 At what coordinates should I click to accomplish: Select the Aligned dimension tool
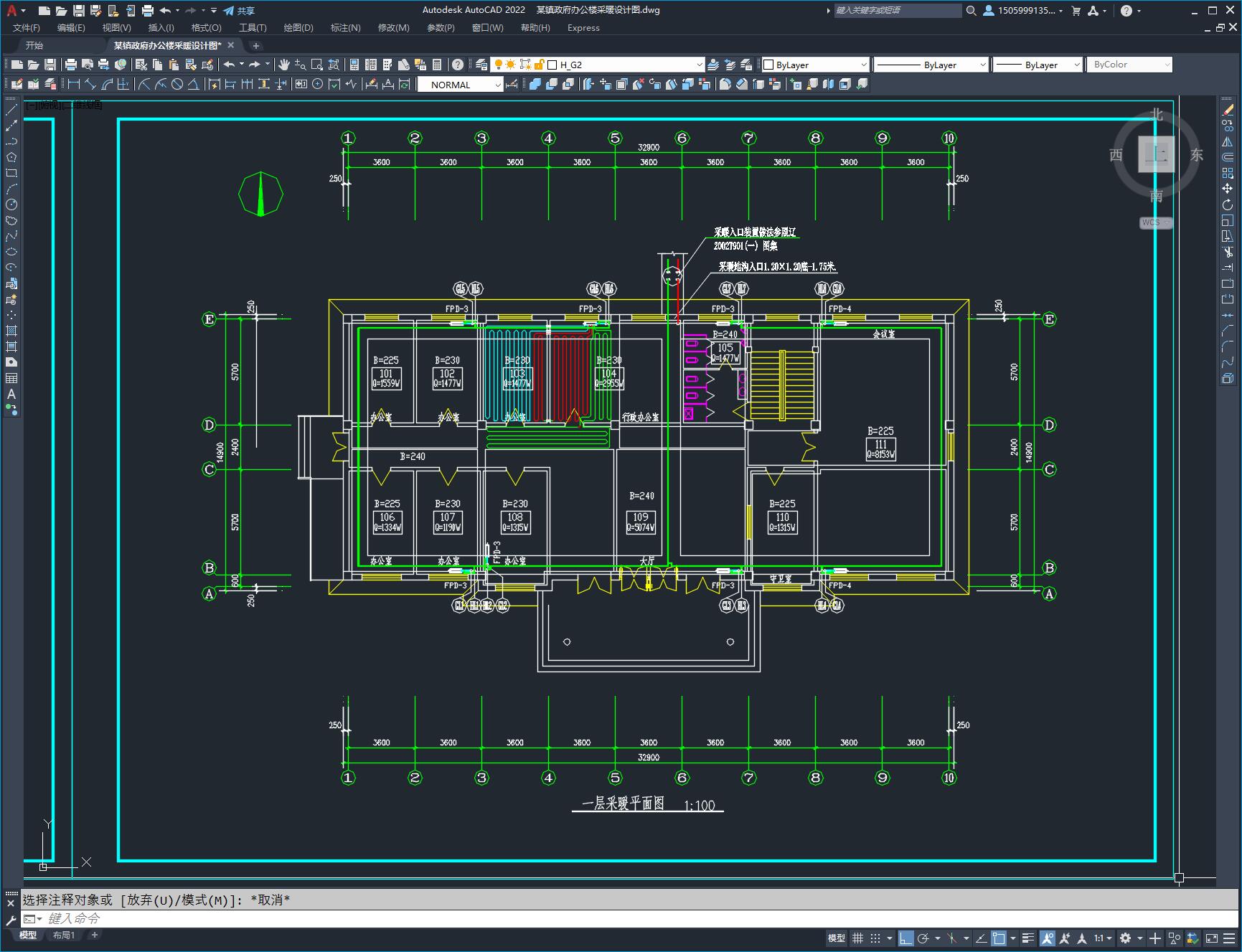coord(90,85)
